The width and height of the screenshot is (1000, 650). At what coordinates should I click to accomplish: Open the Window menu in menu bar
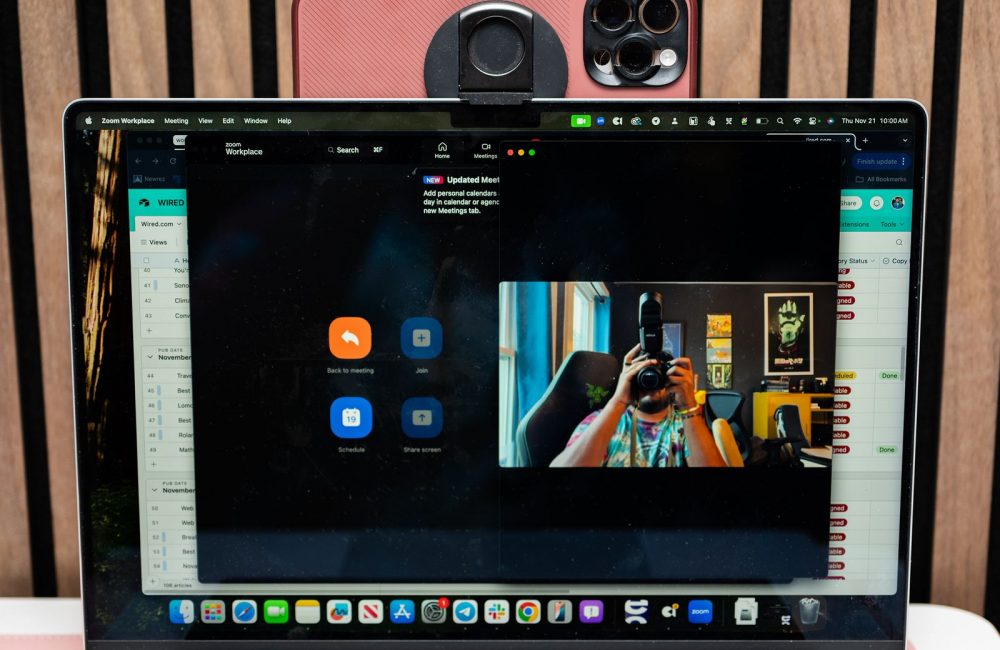click(256, 121)
